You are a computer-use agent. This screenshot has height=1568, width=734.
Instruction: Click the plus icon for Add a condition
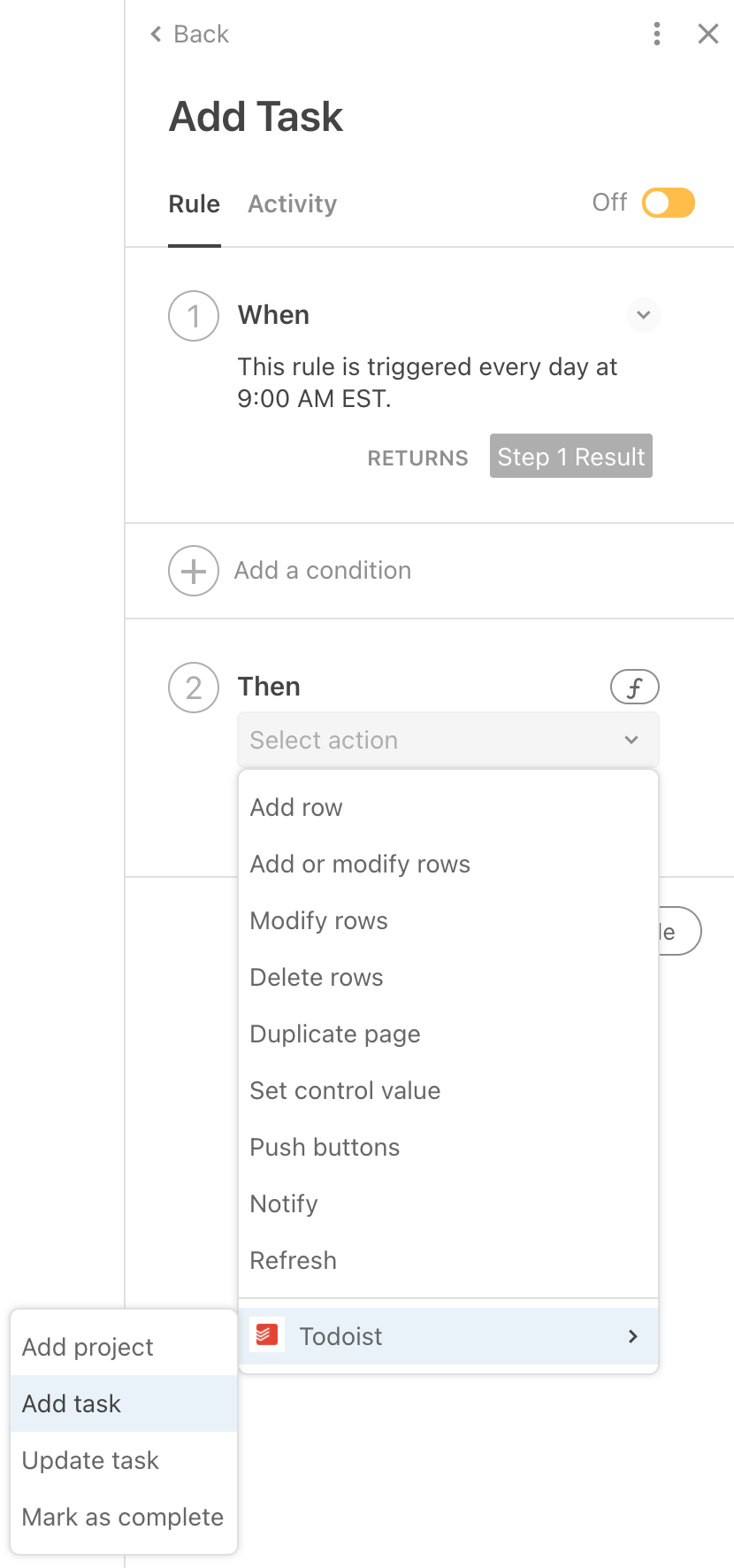click(194, 571)
